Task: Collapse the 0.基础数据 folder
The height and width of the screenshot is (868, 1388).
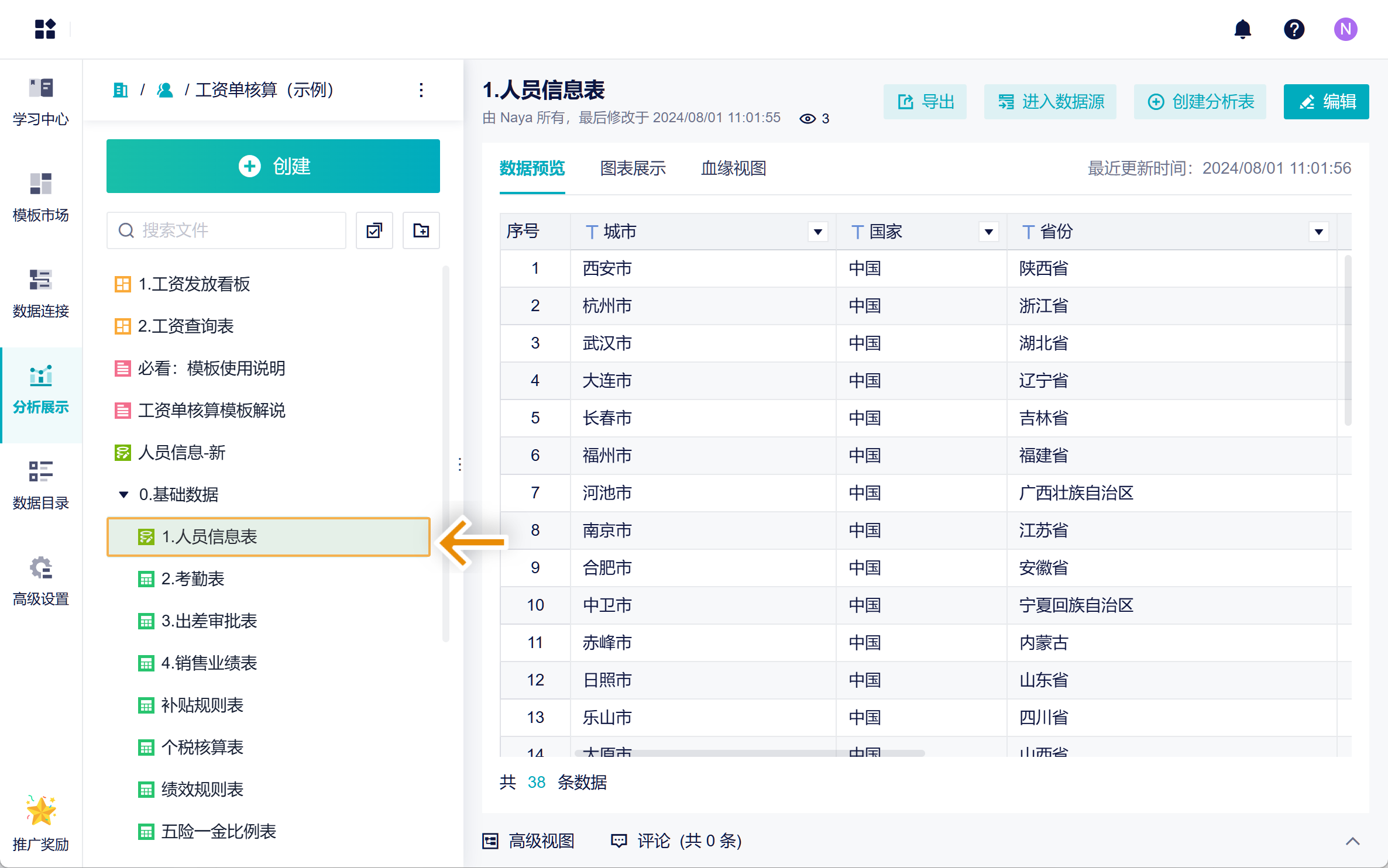Action: pos(123,495)
